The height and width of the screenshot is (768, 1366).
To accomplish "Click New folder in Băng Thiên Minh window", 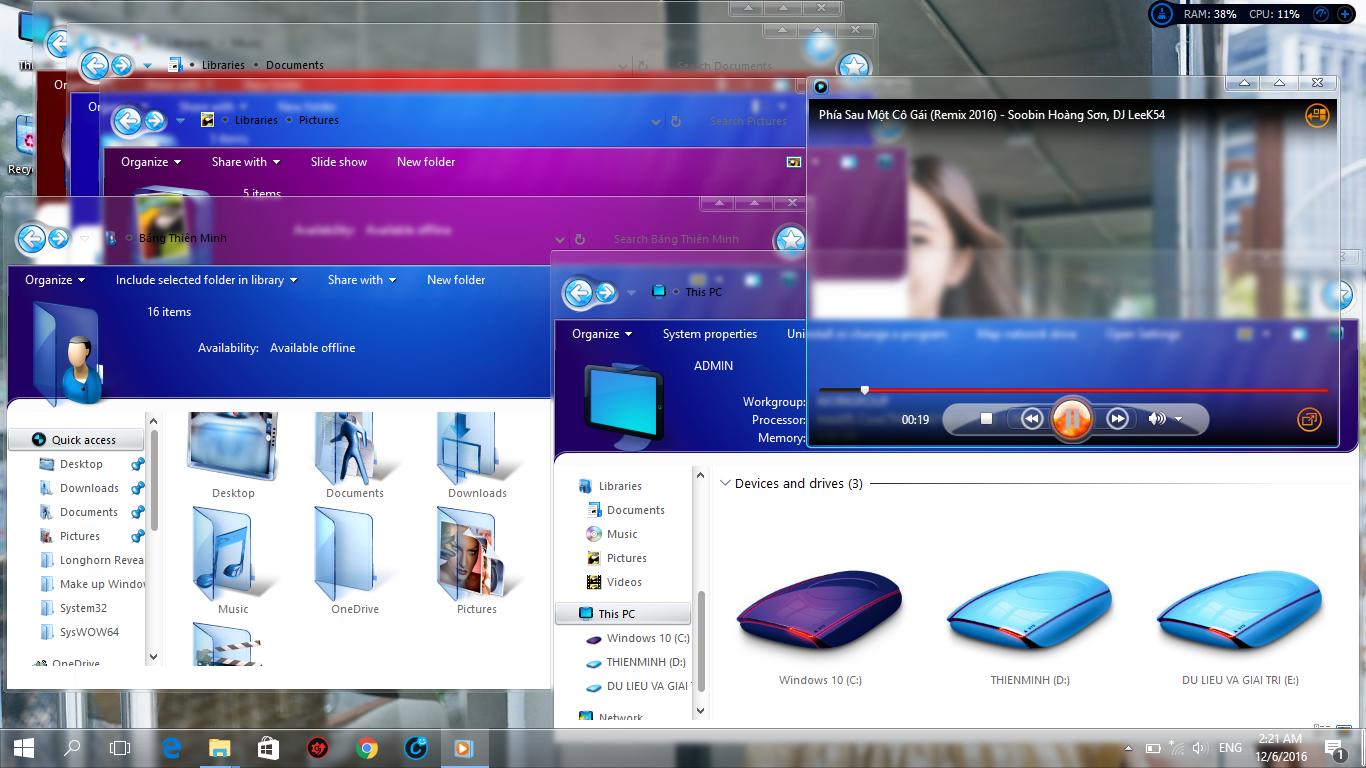I will click(456, 280).
